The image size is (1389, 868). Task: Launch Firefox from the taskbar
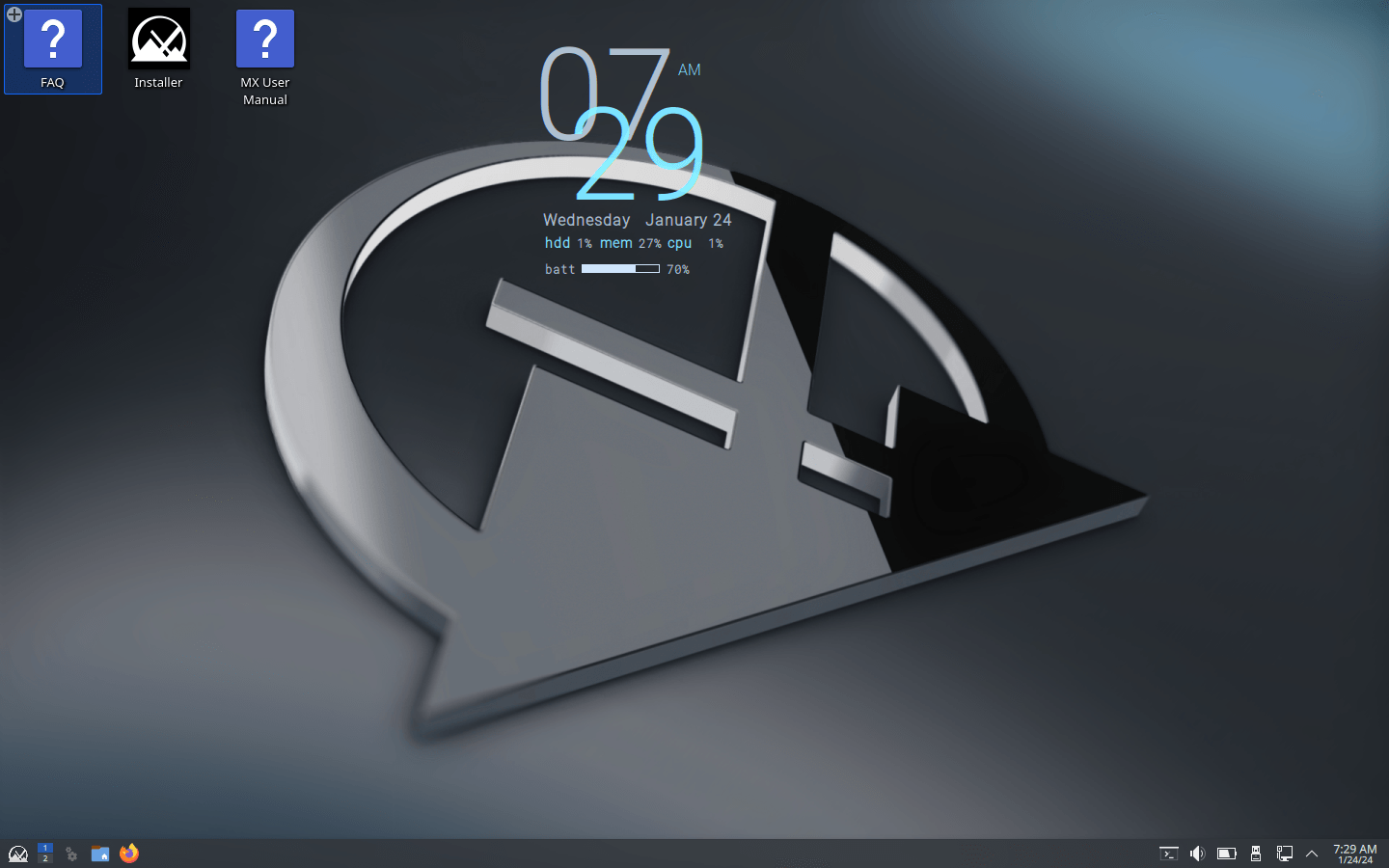click(128, 854)
